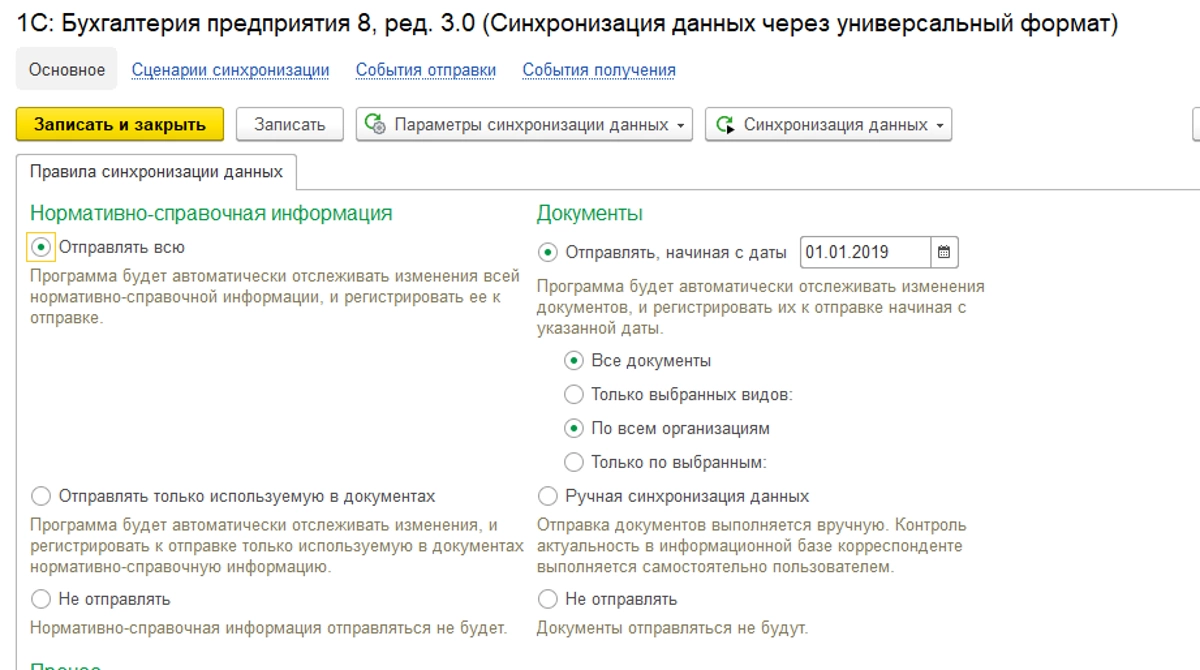Select the 'Правила синхронизации данных' tab
The height and width of the screenshot is (670, 1200).
156,172
